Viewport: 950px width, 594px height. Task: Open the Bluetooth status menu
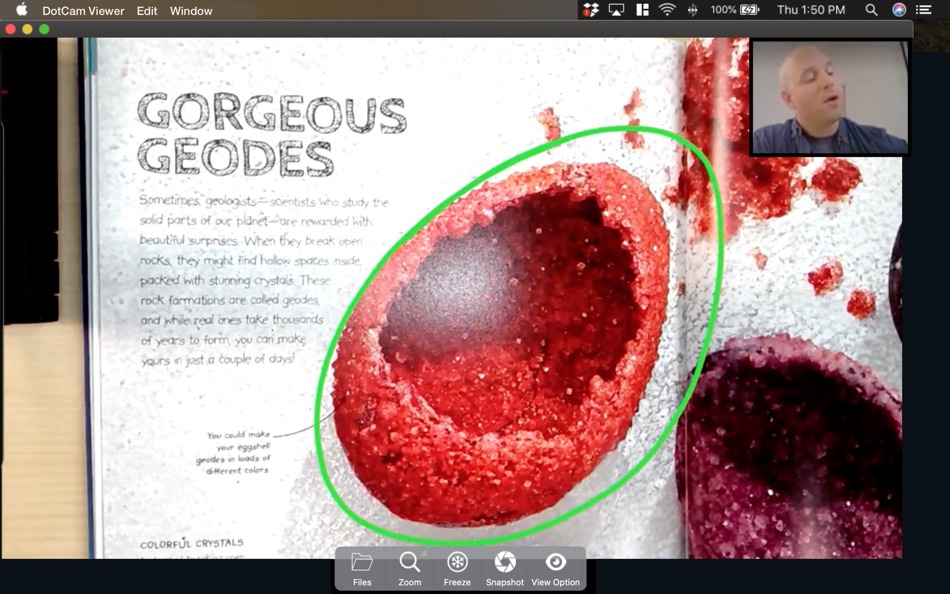click(x=693, y=10)
